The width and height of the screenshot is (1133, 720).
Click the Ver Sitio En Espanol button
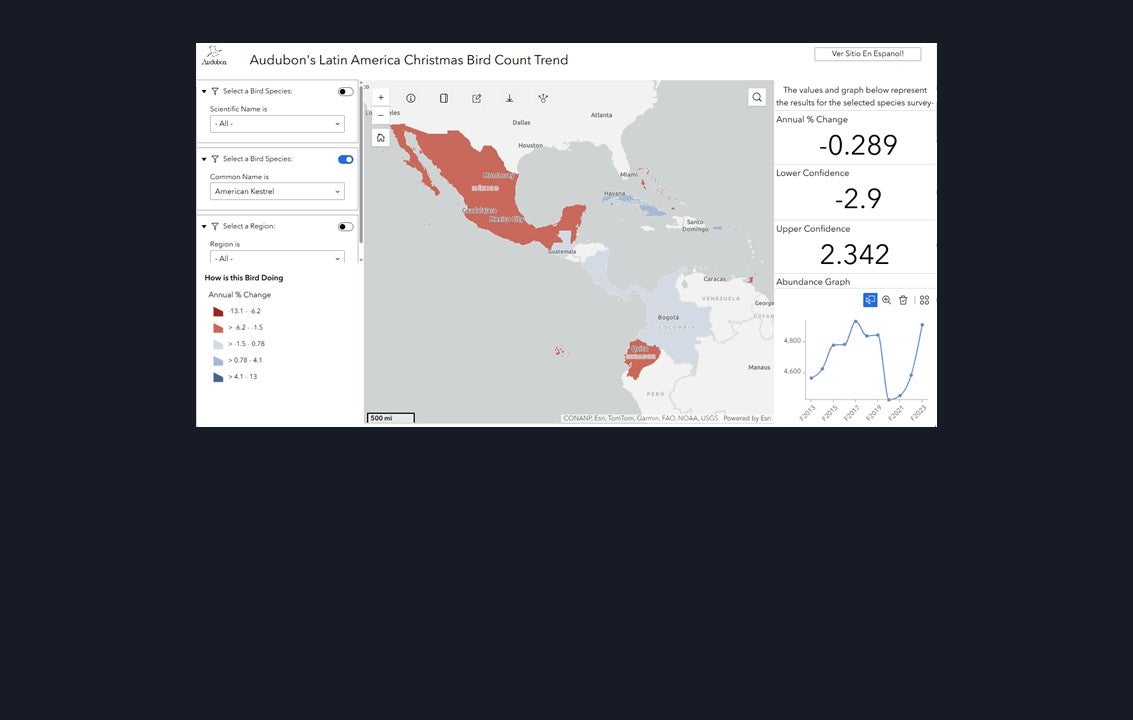867,54
